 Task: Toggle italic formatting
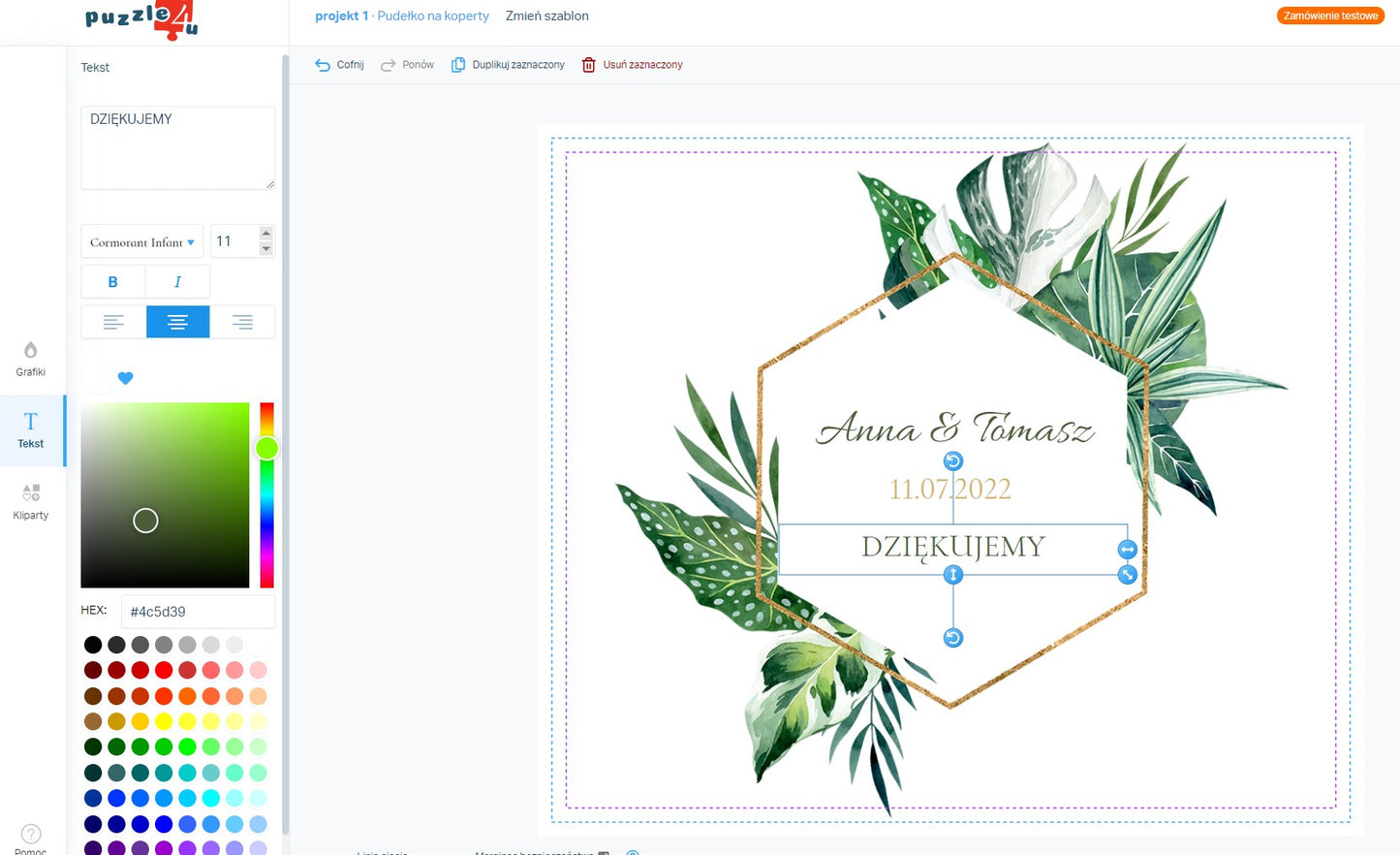177,282
